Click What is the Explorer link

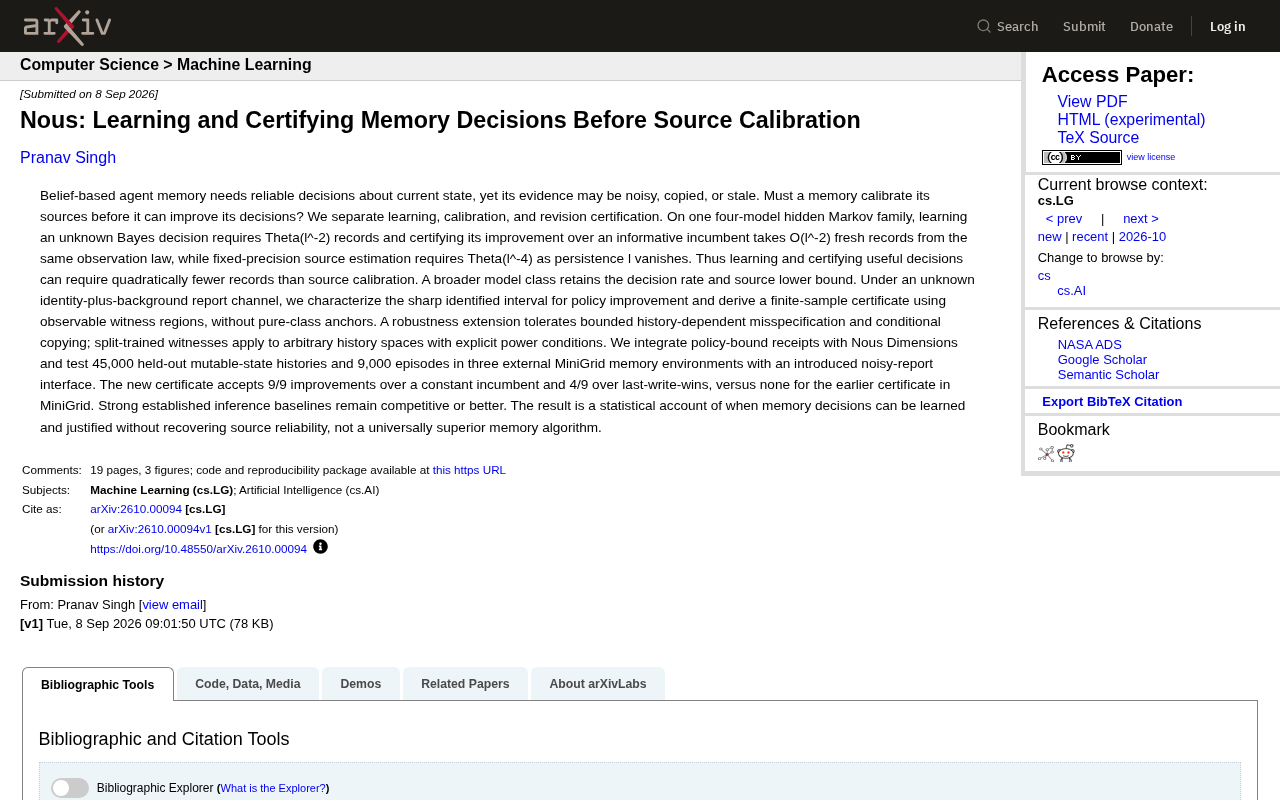(273, 788)
